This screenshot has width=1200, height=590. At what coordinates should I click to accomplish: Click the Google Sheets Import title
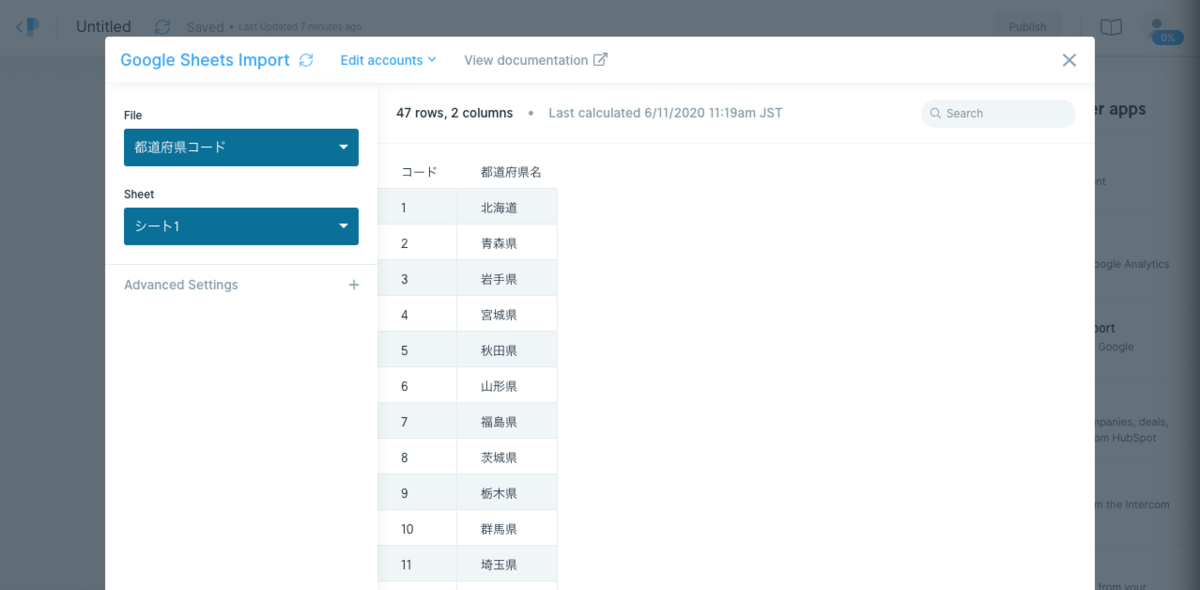[205, 60]
